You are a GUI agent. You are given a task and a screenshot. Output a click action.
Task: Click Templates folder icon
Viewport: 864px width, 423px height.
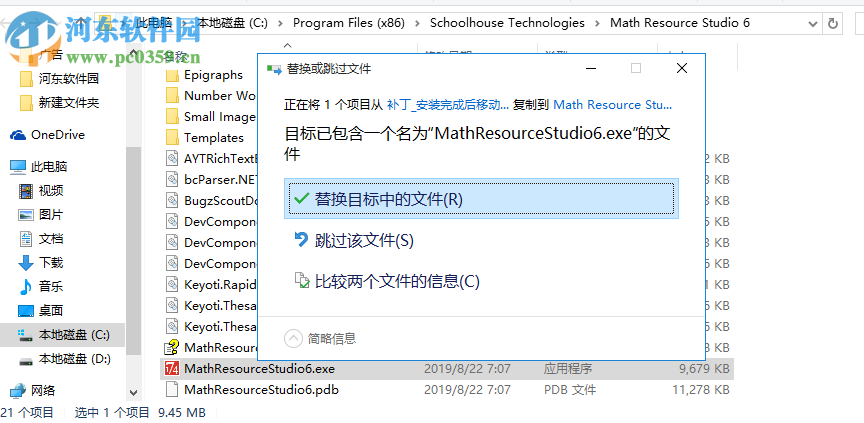(172, 138)
